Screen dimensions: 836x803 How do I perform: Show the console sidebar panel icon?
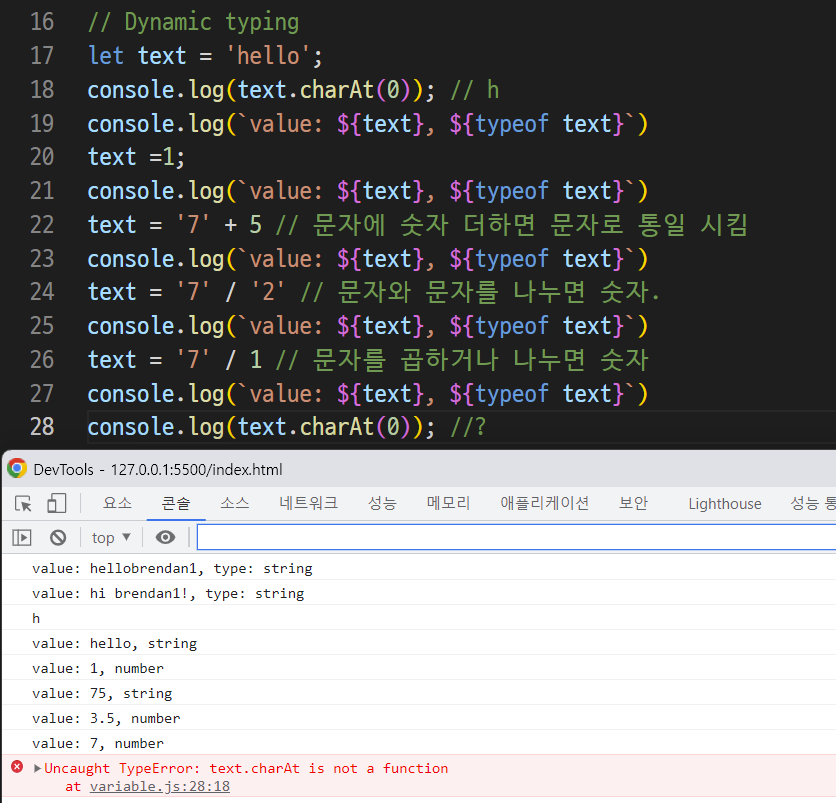coord(22,537)
